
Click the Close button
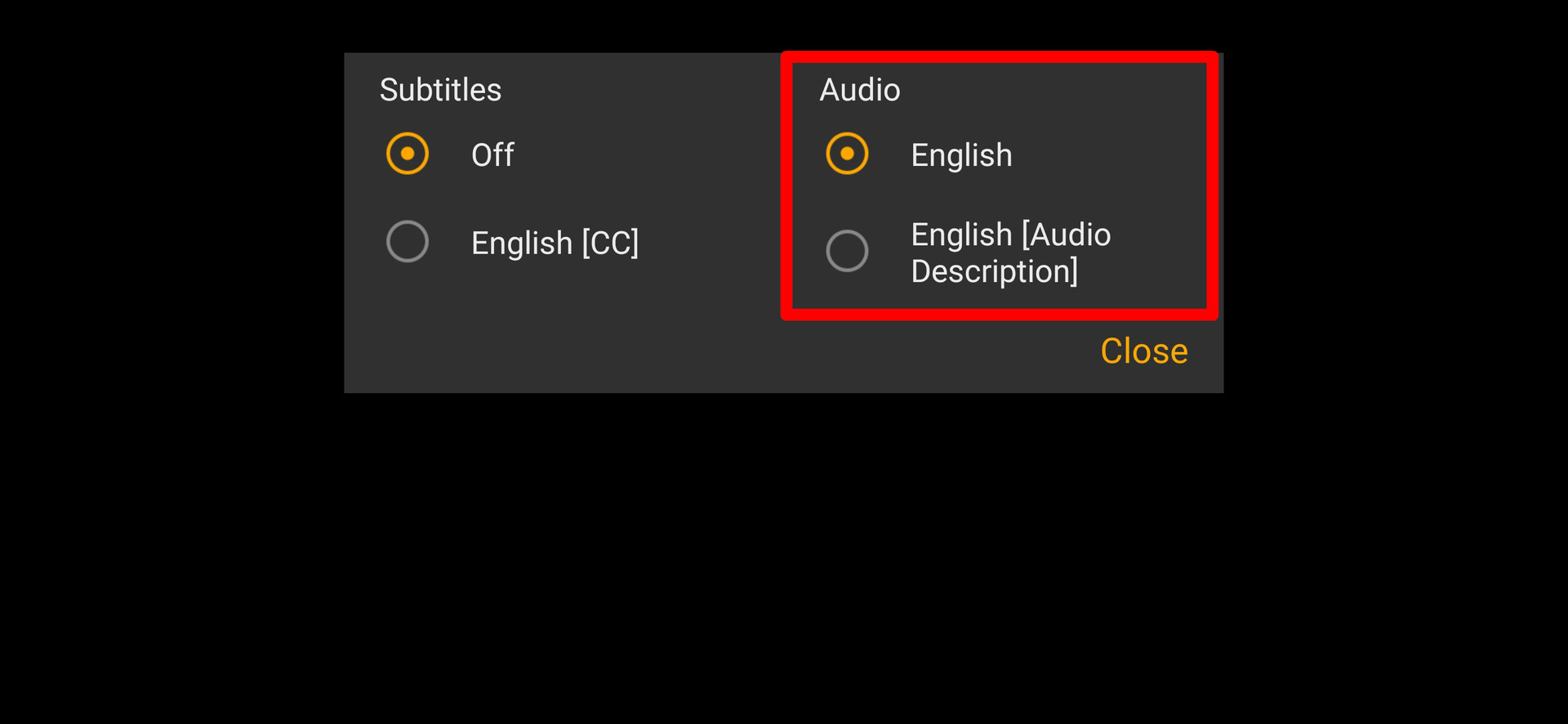click(x=1143, y=351)
